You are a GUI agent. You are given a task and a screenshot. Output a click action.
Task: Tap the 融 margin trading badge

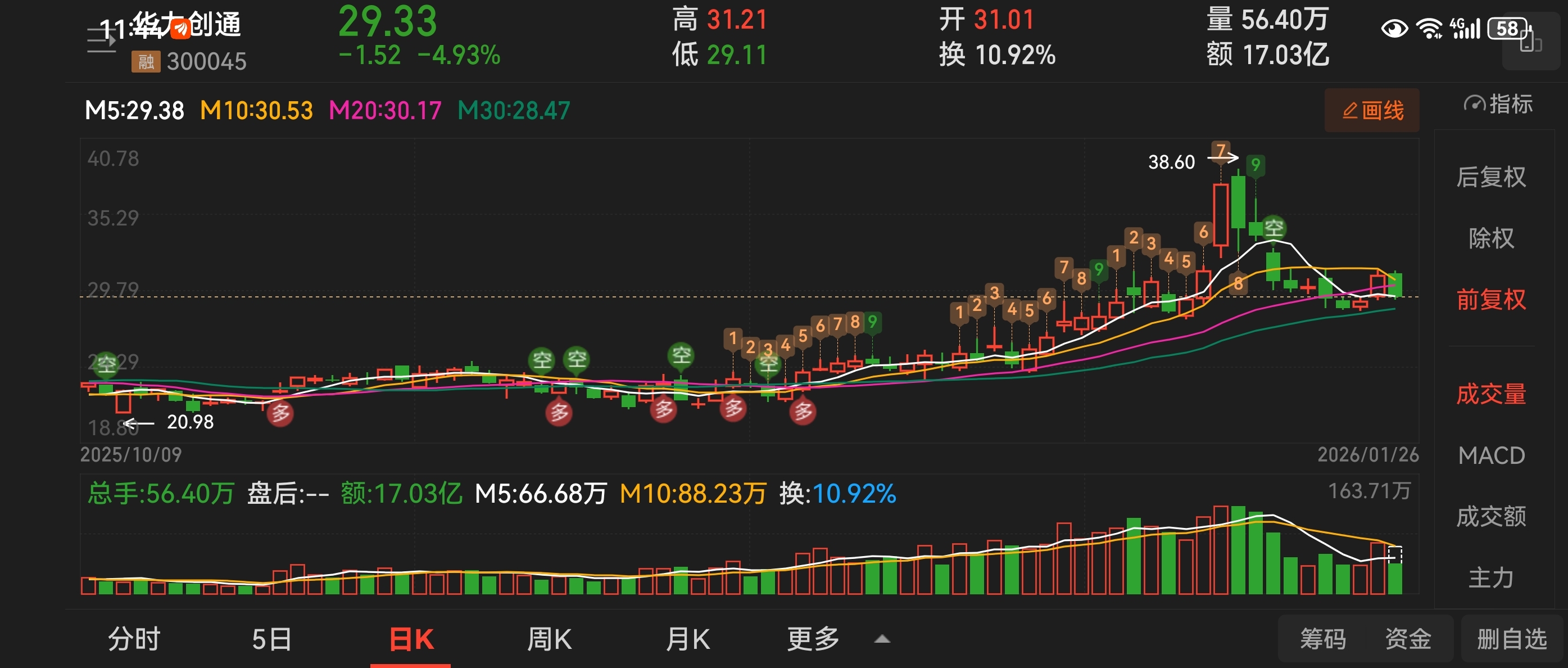(146, 61)
